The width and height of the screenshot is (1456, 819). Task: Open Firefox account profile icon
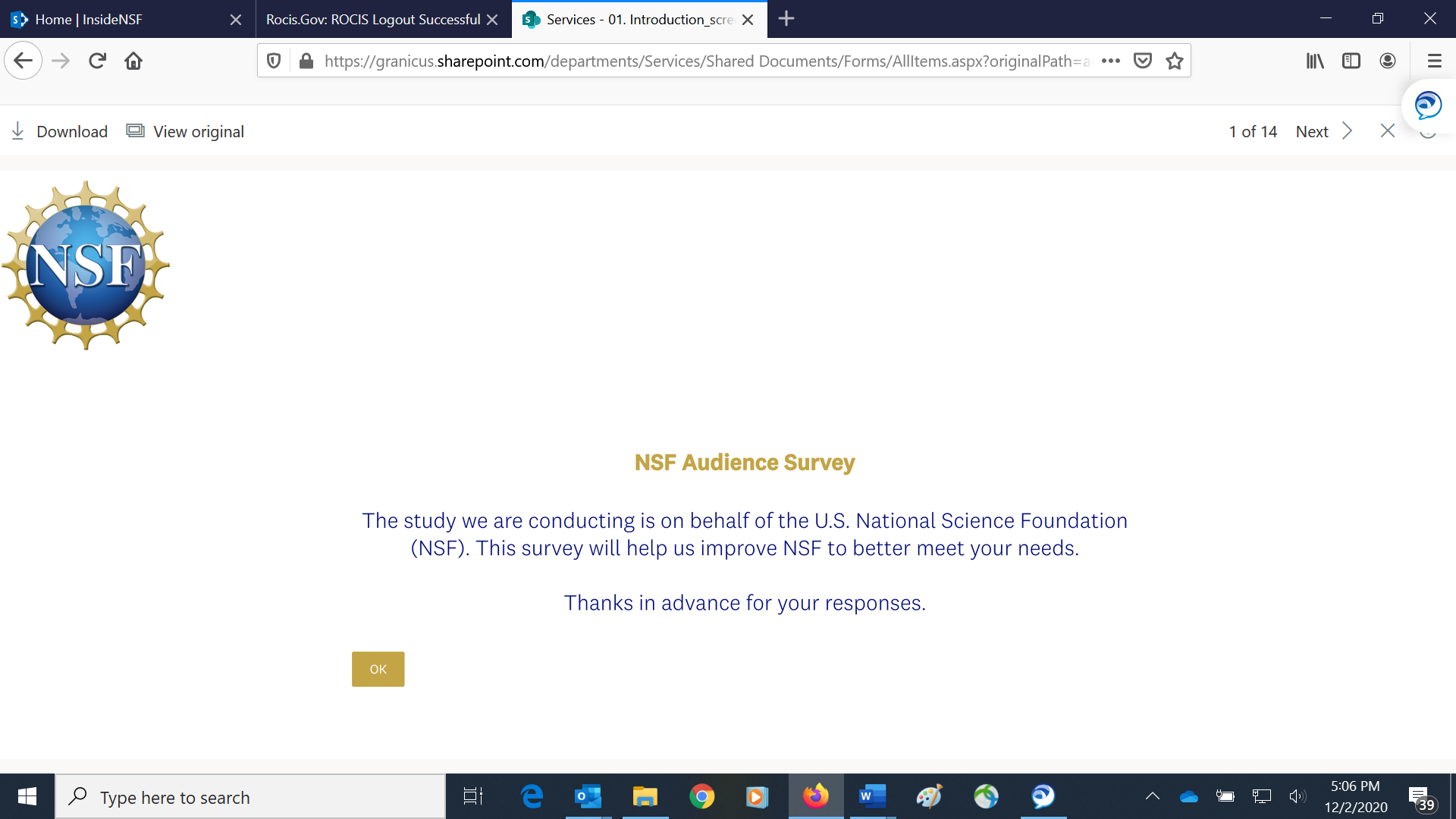[1388, 61]
